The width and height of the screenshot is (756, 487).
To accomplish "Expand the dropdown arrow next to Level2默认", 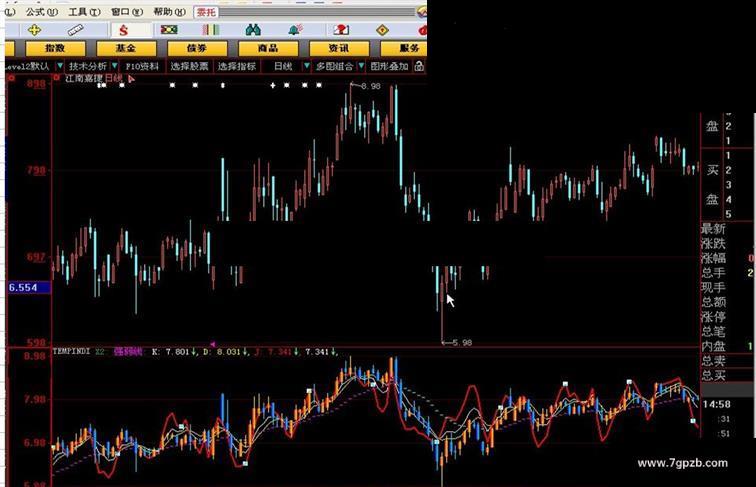I will point(60,66).
